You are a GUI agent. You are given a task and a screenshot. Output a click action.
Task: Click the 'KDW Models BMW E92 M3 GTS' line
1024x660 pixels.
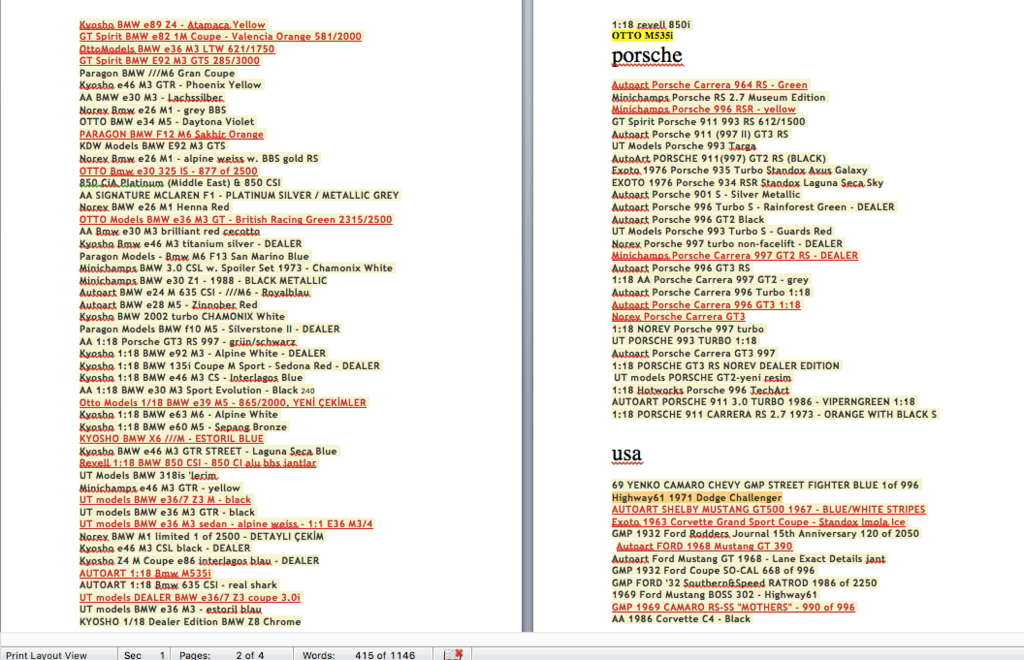coord(152,146)
